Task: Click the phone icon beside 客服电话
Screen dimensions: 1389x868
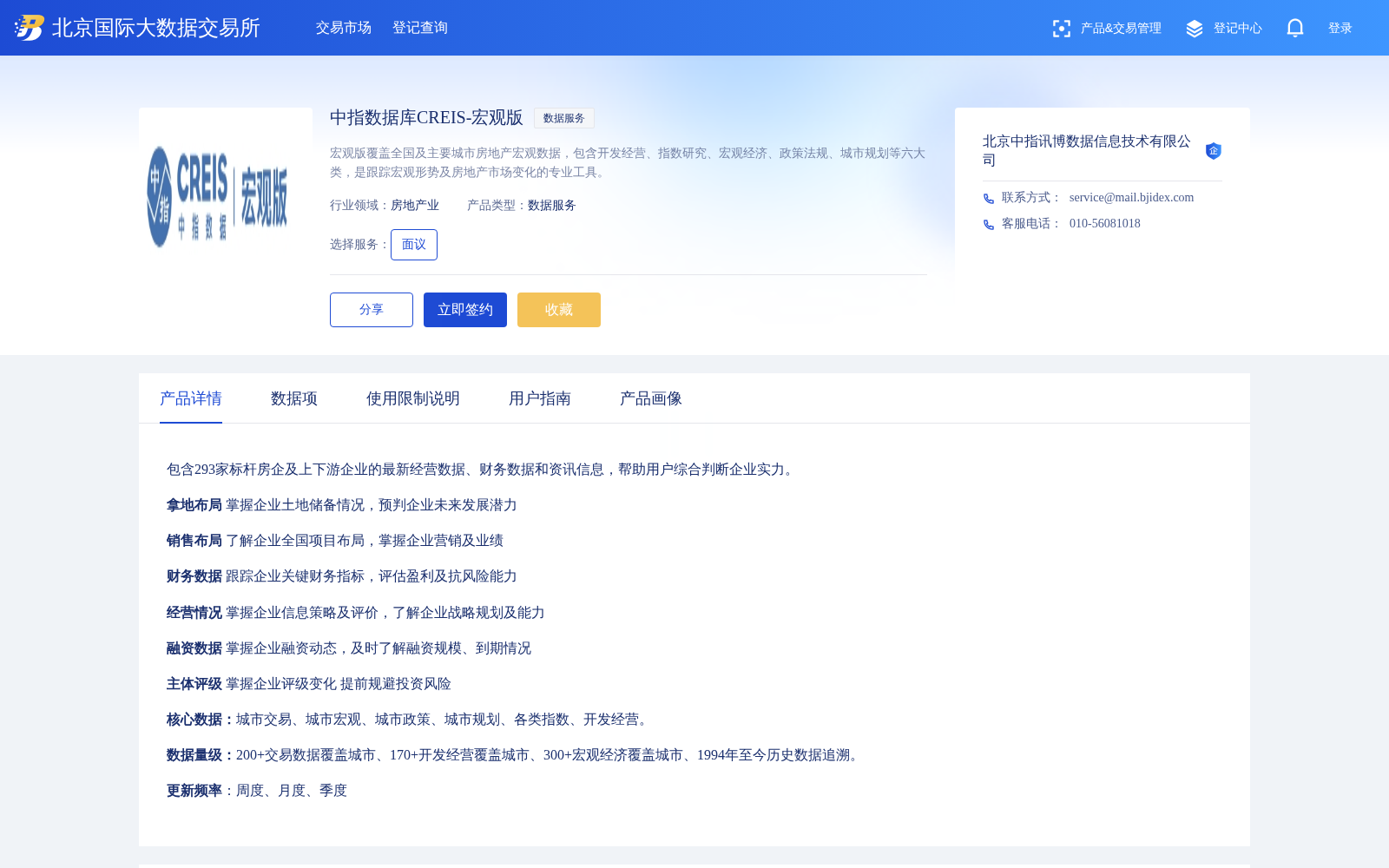Action: pyautogui.click(x=989, y=225)
